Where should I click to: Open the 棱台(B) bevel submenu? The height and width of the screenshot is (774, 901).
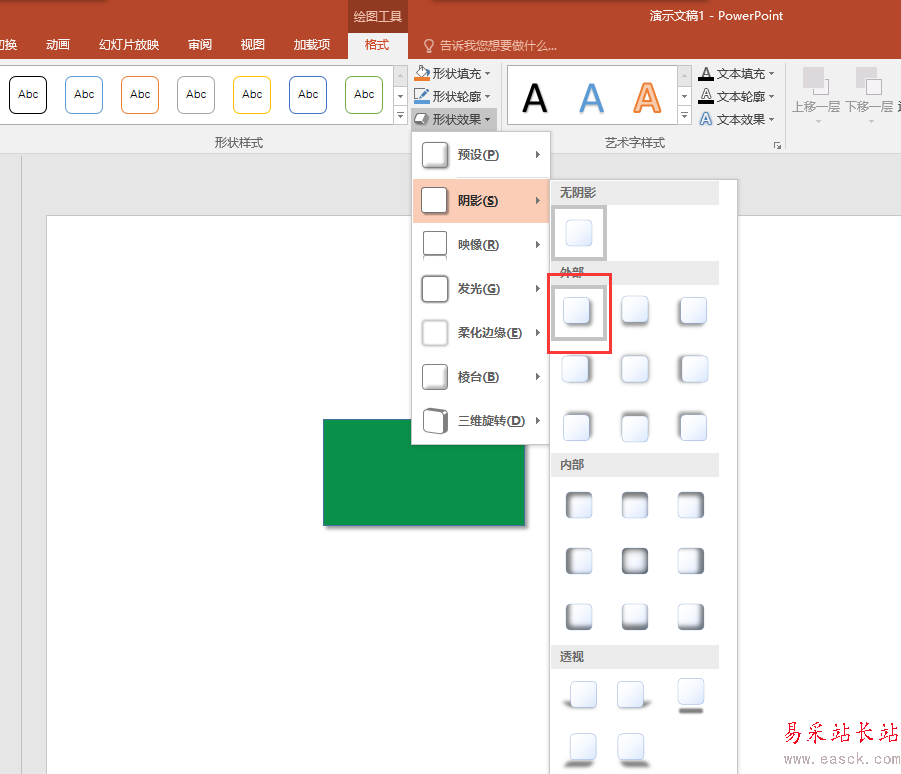(481, 377)
